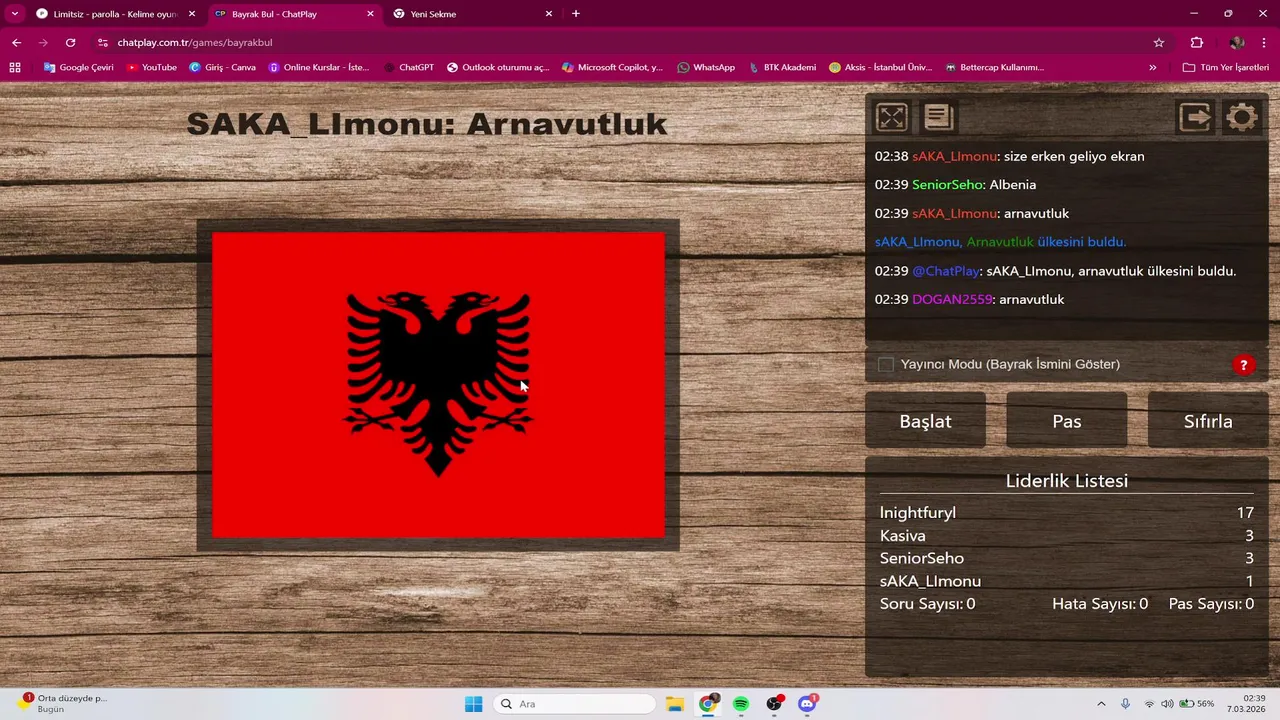
Task: Close the Yeni Sekme tab
Action: tap(549, 14)
